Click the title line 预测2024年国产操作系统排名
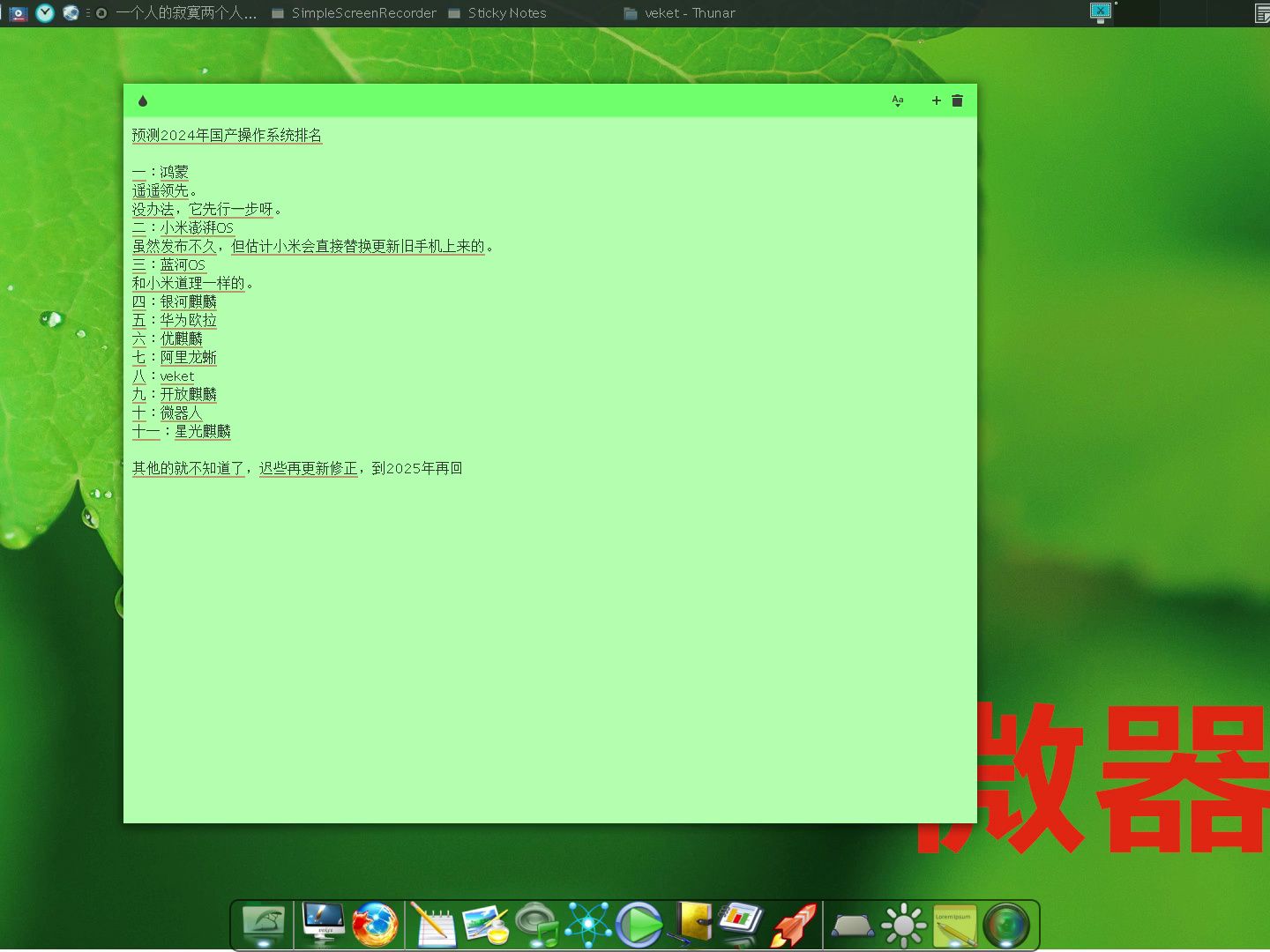 tap(228, 135)
